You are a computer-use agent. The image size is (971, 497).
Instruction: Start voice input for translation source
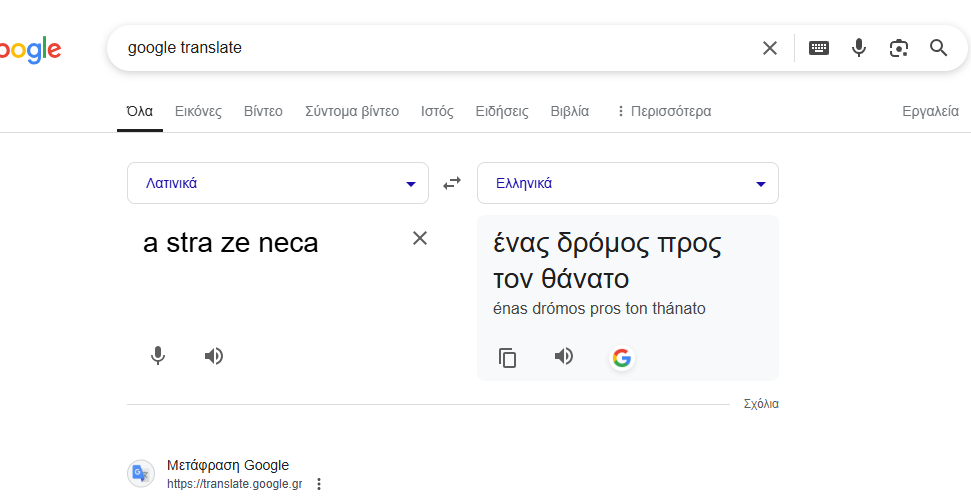pos(158,356)
